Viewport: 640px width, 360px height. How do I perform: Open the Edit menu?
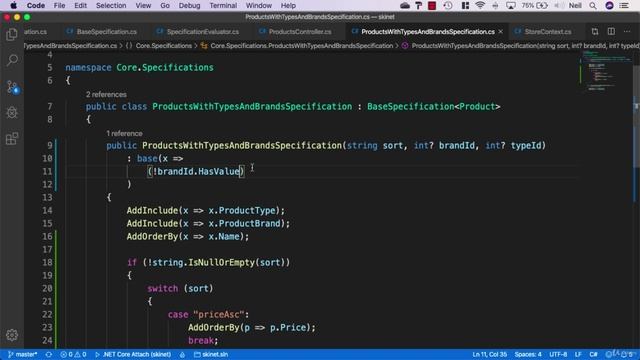pos(80,6)
